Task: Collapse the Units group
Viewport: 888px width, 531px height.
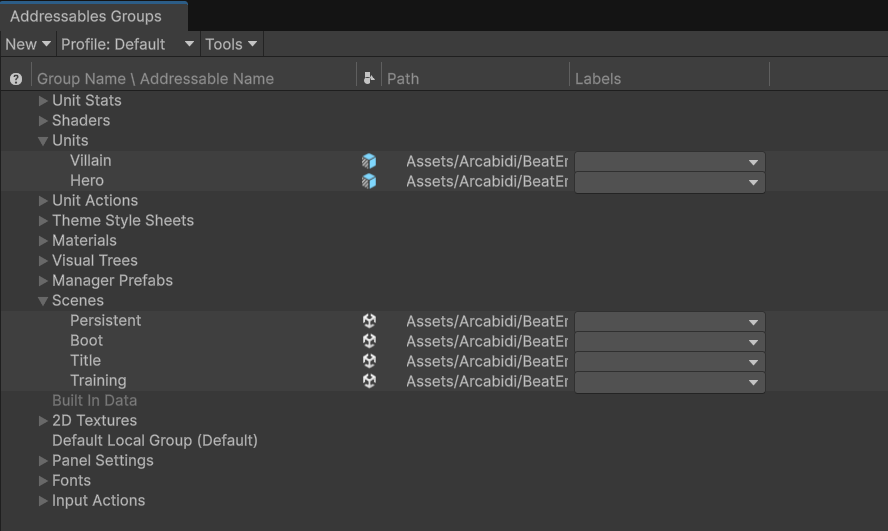Action: 43,141
